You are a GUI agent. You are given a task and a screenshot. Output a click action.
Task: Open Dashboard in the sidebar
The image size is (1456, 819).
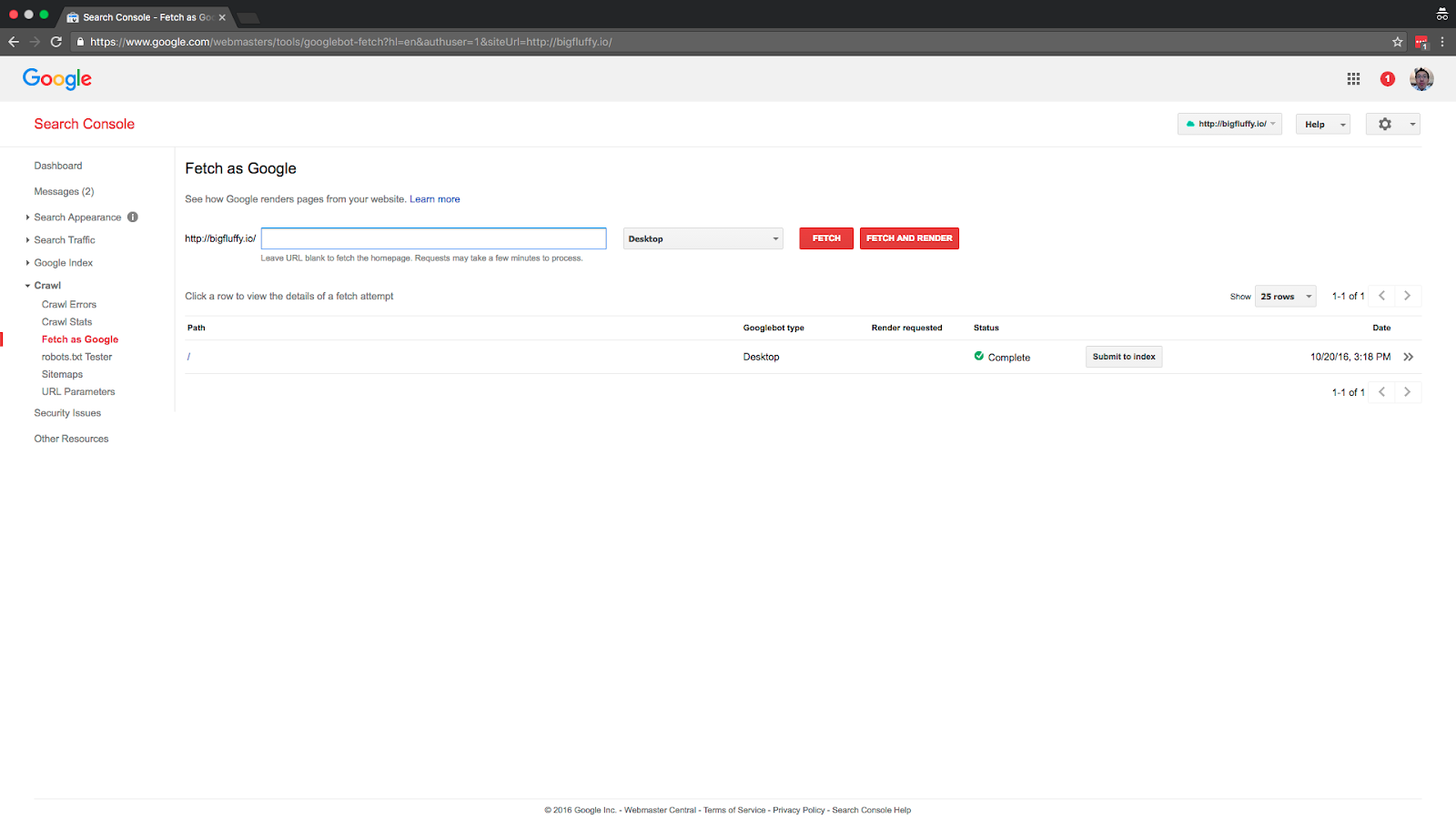tap(58, 166)
